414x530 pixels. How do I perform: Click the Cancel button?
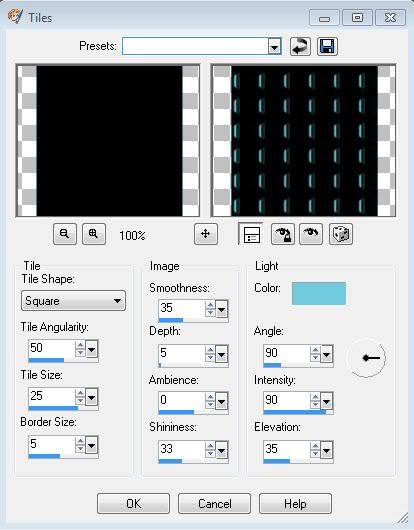pos(214,504)
